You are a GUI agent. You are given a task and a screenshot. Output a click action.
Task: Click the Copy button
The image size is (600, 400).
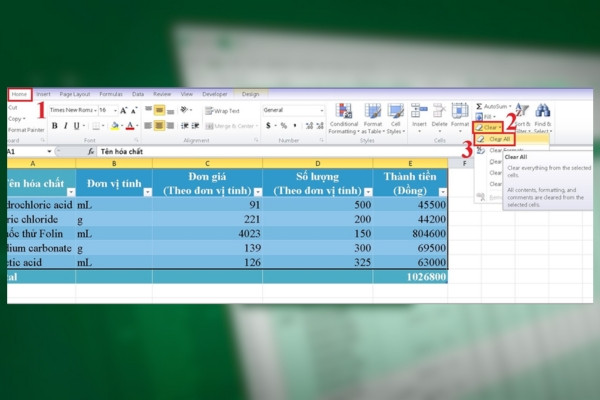(x=16, y=119)
